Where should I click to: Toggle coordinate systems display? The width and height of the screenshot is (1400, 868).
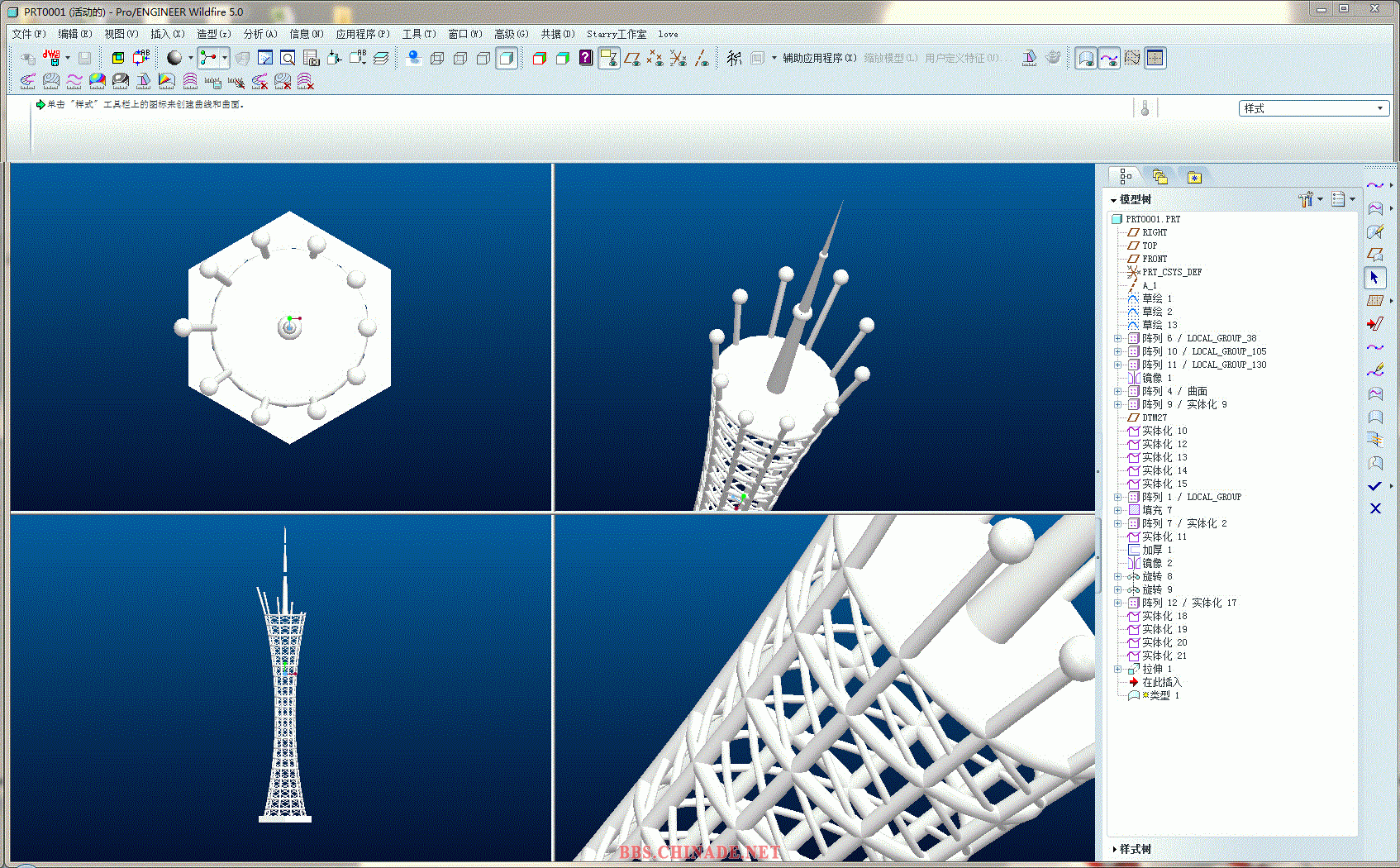pos(679,58)
